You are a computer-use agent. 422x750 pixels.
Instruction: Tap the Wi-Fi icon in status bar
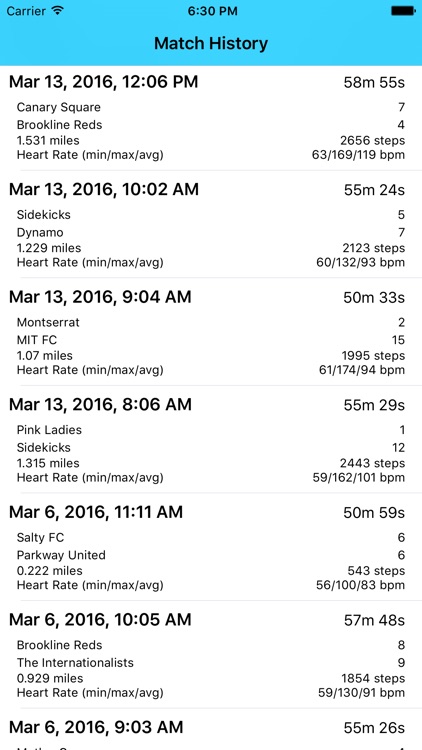click(x=57, y=11)
